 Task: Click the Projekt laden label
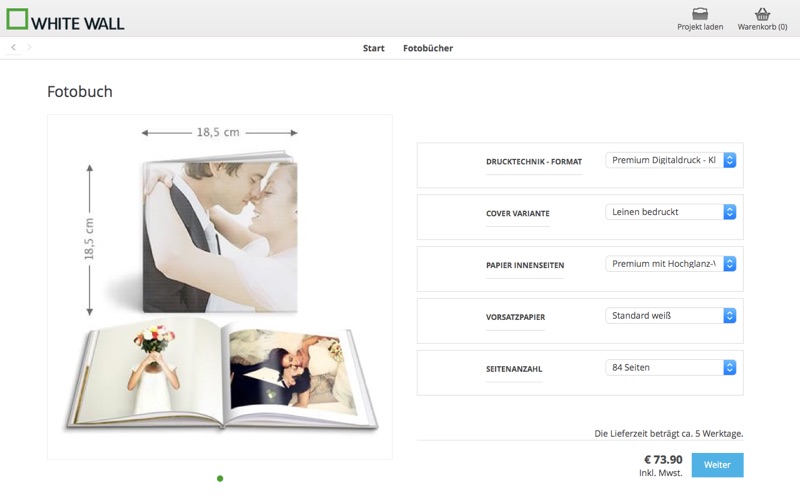tap(700, 27)
